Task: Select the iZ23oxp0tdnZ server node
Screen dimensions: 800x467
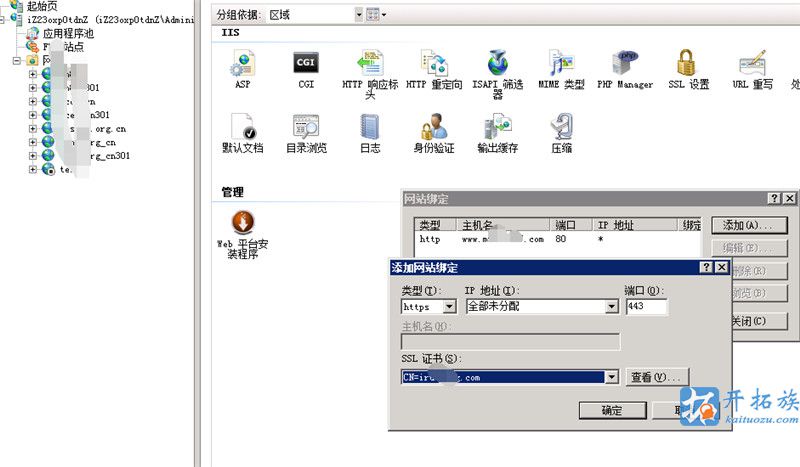Action: click(x=110, y=19)
